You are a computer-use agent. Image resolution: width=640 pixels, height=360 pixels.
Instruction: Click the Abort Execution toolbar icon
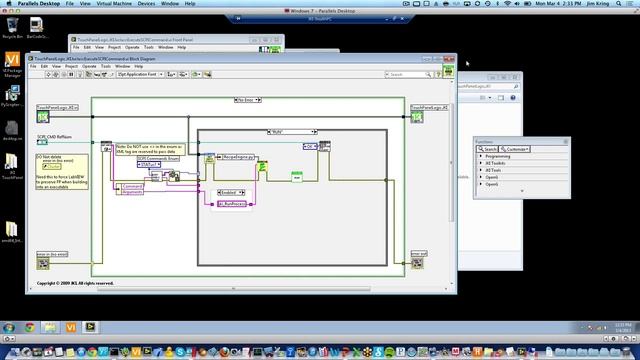click(63, 74)
